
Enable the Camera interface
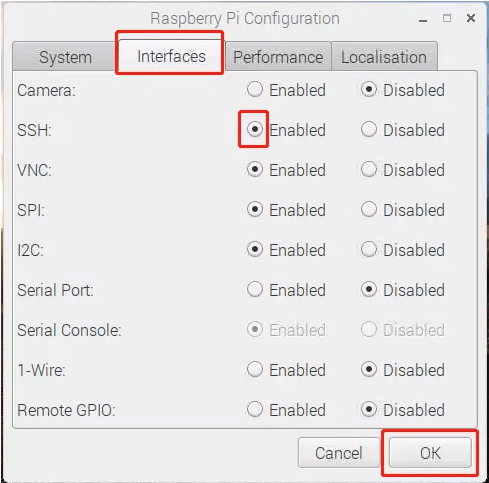255,89
